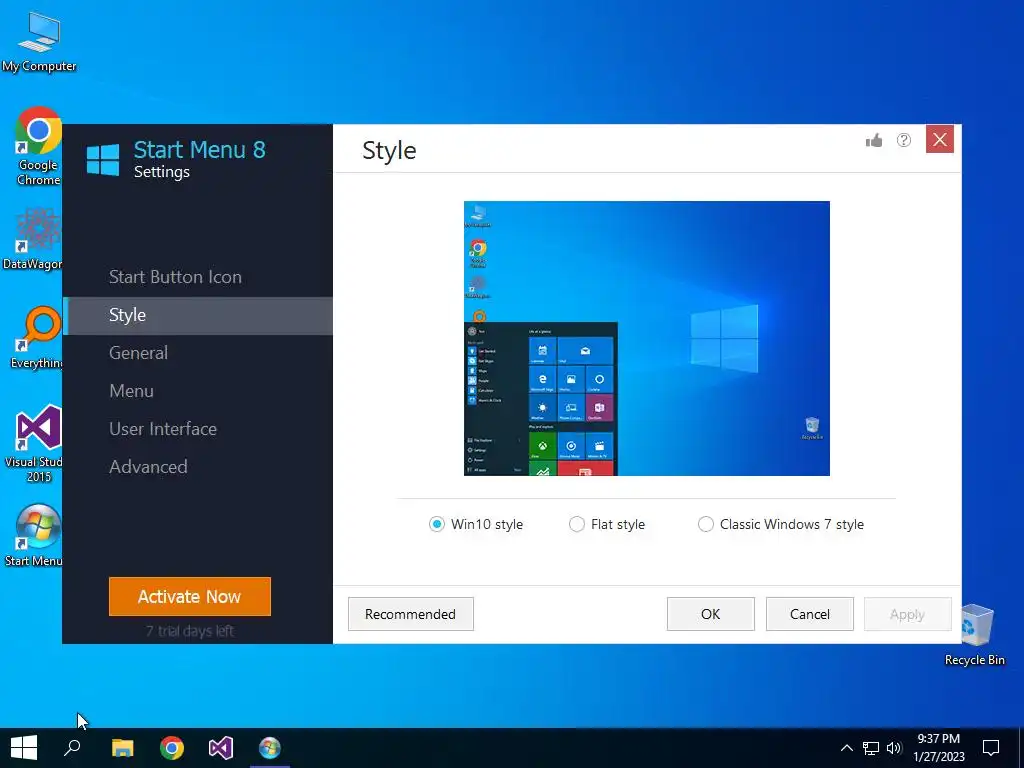This screenshot has width=1024, height=768.
Task: Click the Recommended button
Action: [410, 614]
